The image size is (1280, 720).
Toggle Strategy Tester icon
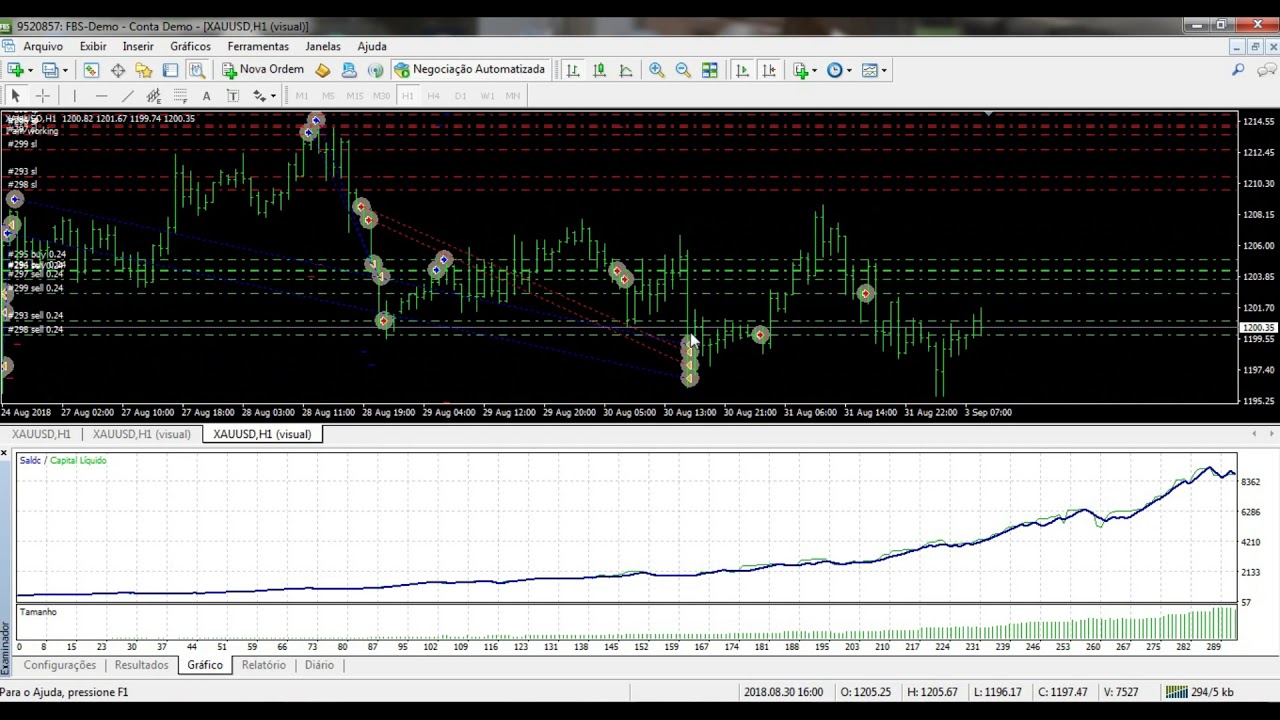197,70
